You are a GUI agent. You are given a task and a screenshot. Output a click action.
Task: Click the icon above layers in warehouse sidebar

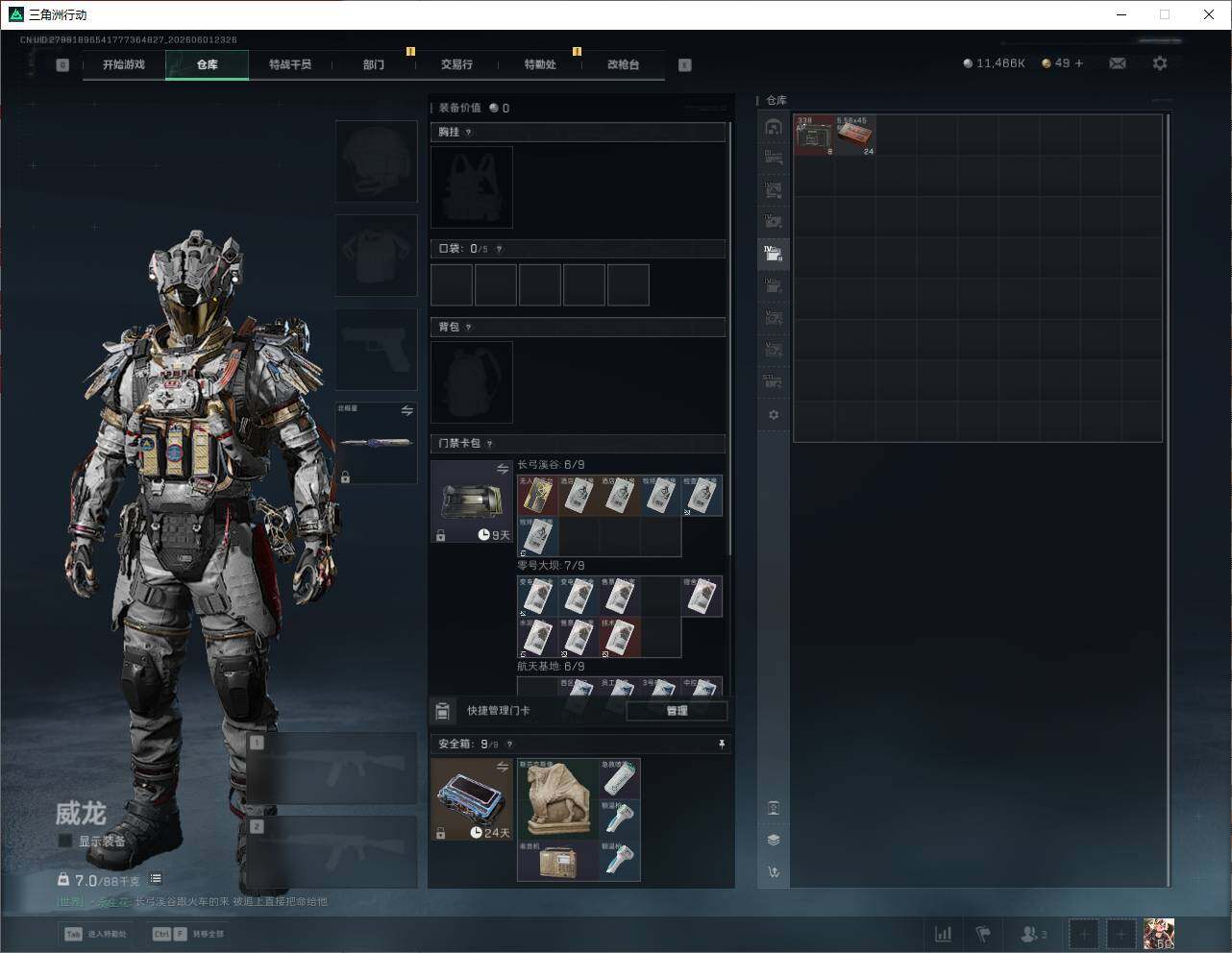tap(774, 808)
